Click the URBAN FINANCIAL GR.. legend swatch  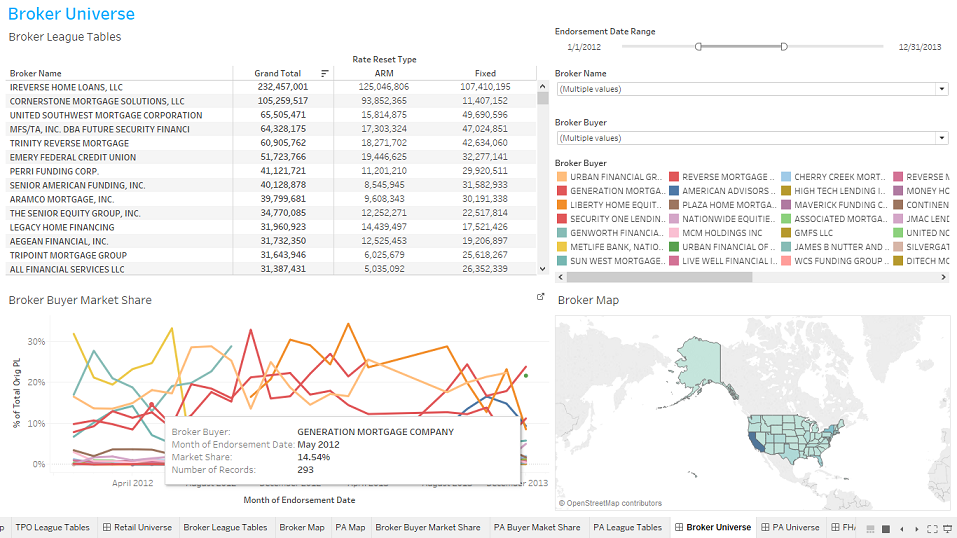click(562, 177)
